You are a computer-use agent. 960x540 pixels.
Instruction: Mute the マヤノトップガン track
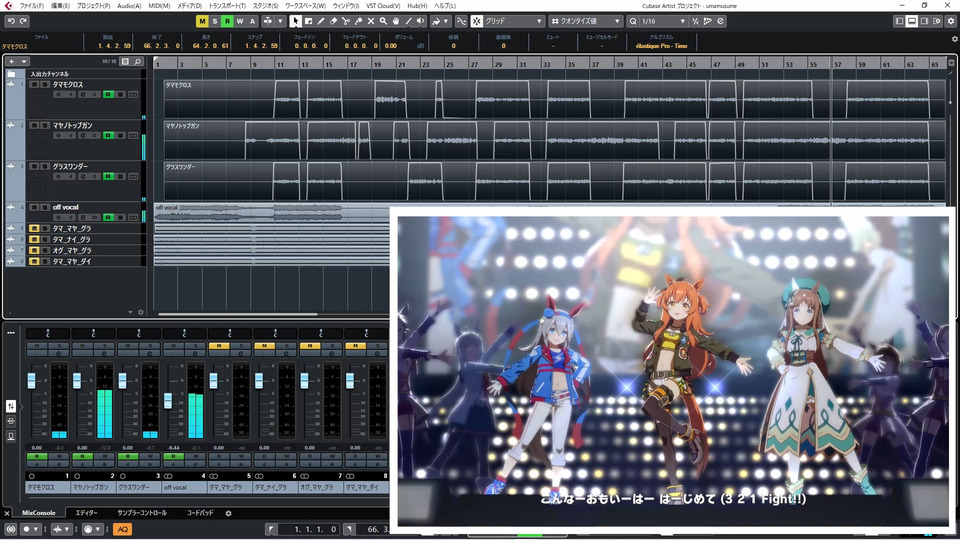(34, 126)
